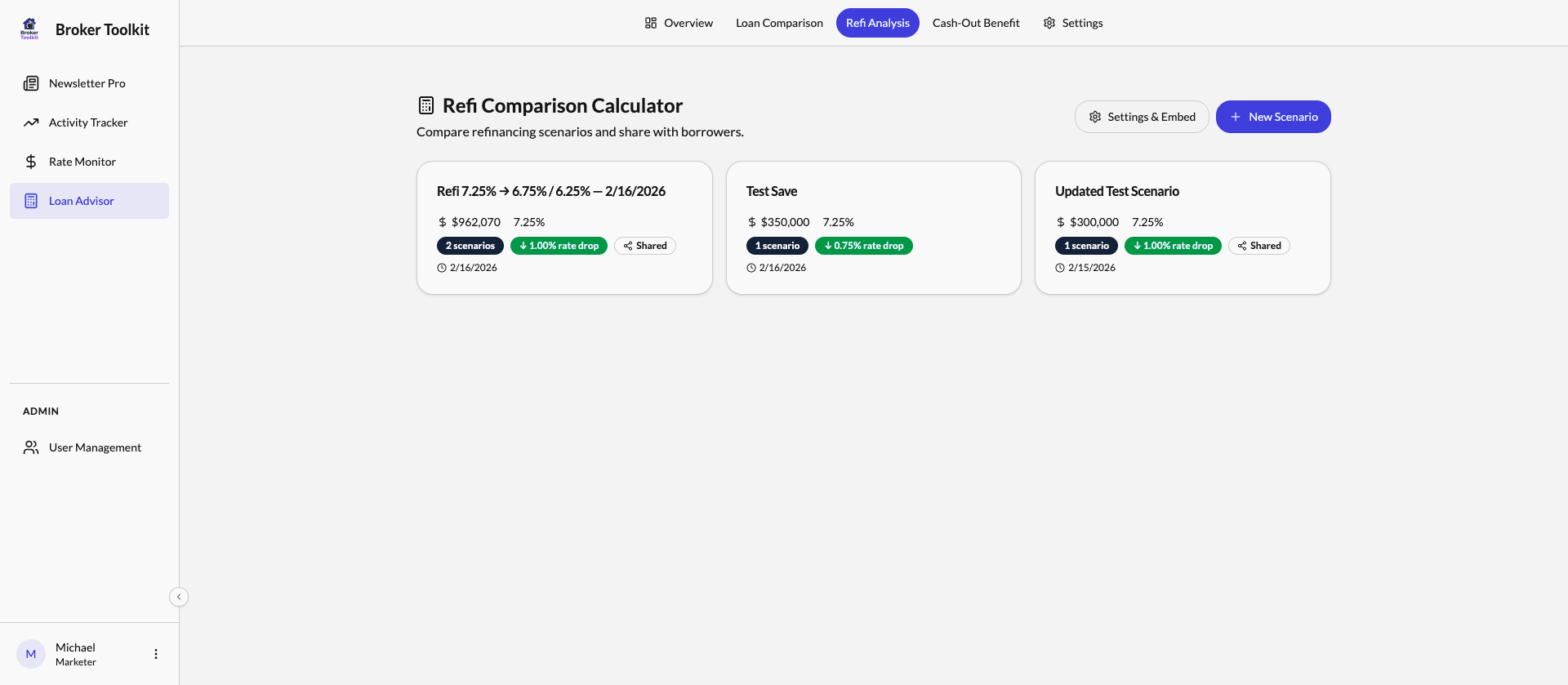
Task: Click the dollar icon beside $962,070
Action: tap(443, 222)
